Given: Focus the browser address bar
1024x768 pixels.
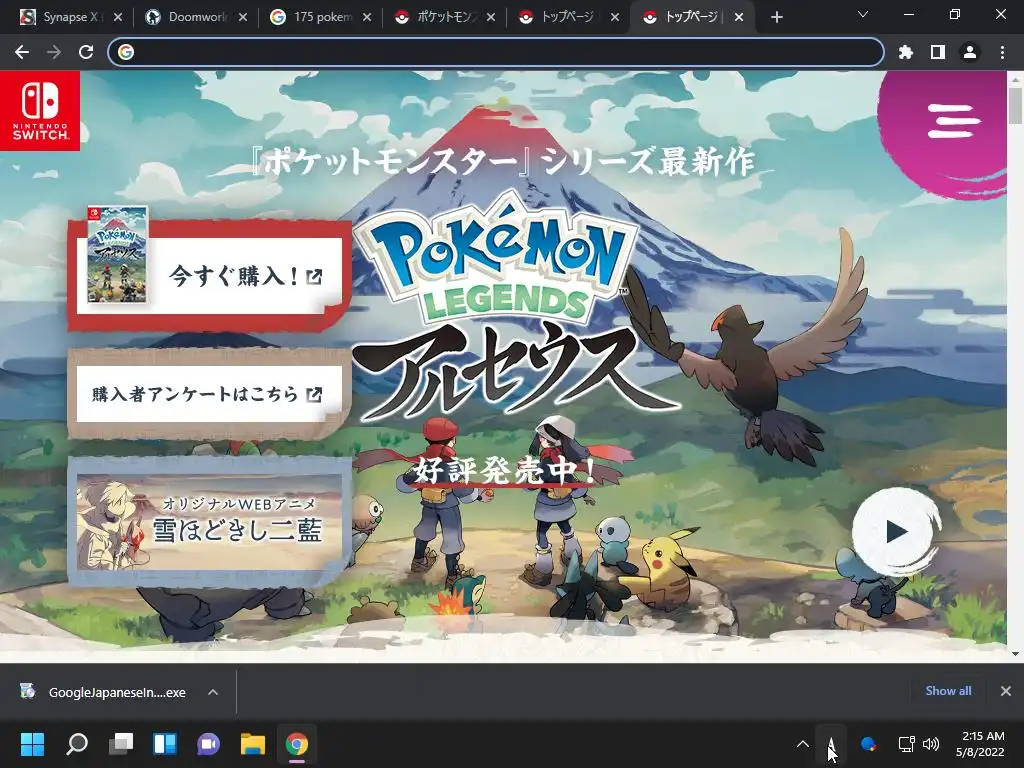Looking at the screenshot, I should point(496,52).
